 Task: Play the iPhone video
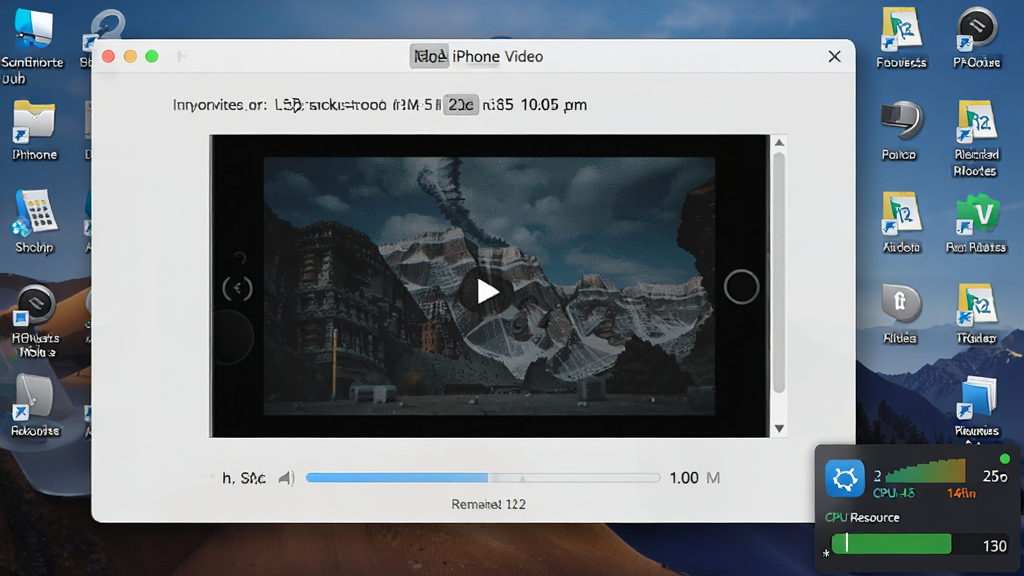click(487, 291)
